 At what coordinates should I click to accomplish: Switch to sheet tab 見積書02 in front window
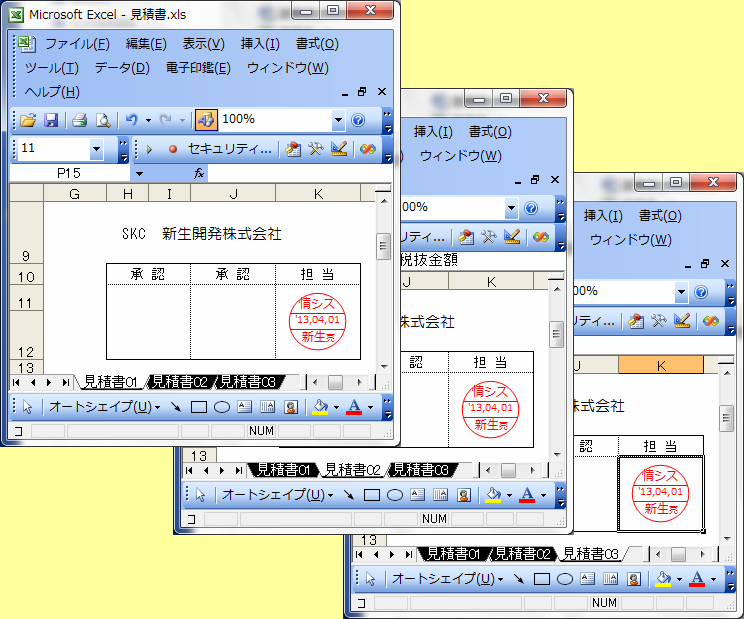coord(179,382)
